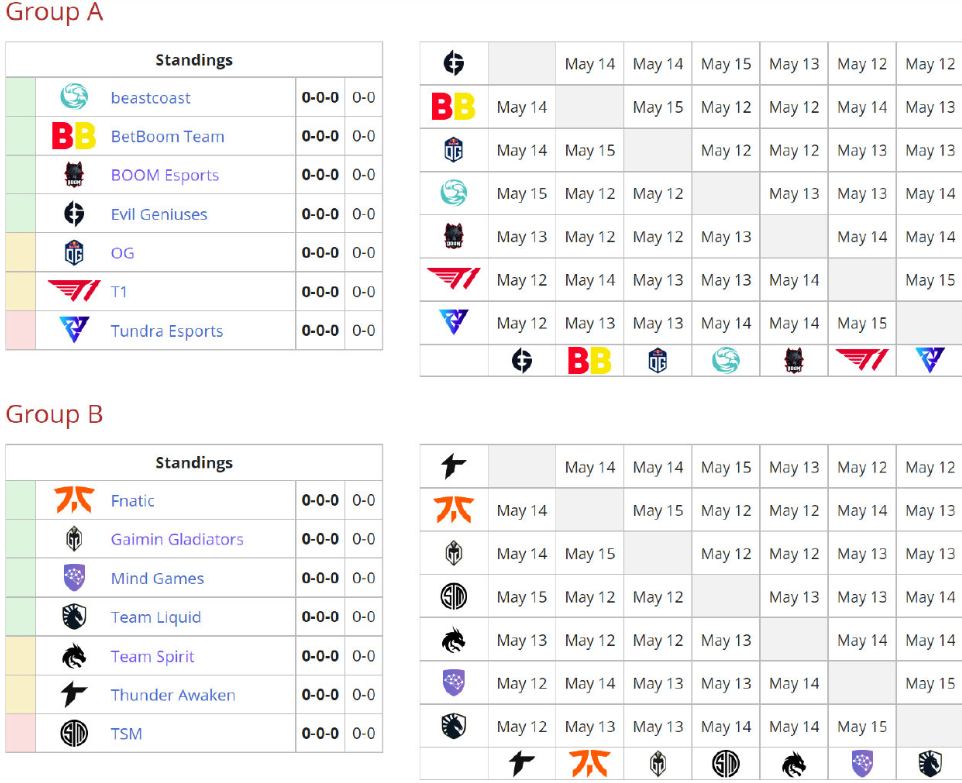
Task: Click OG row-header logo in Group A crosstable
Action: (453, 150)
